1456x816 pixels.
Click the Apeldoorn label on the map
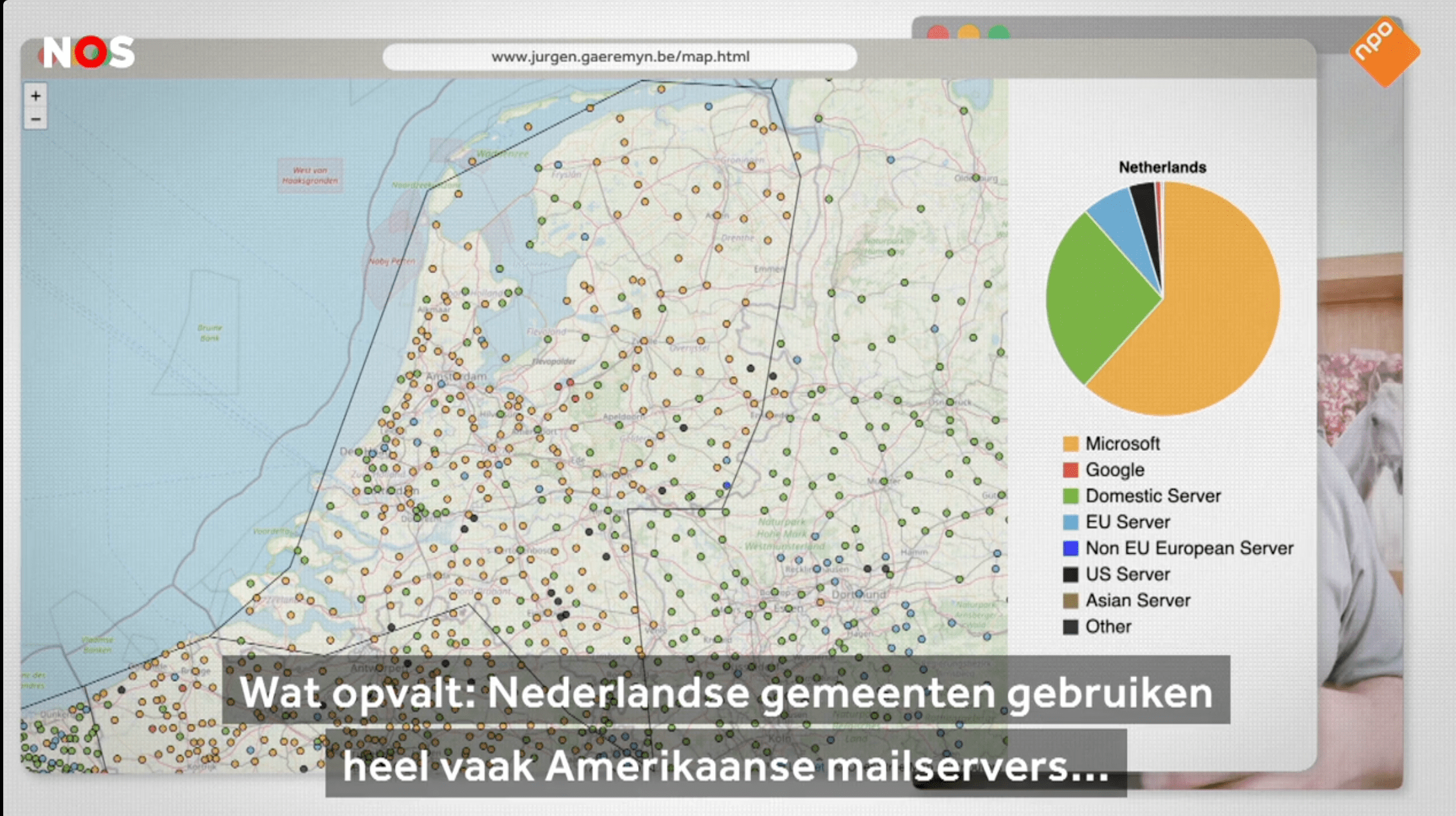[x=623, y=417]
